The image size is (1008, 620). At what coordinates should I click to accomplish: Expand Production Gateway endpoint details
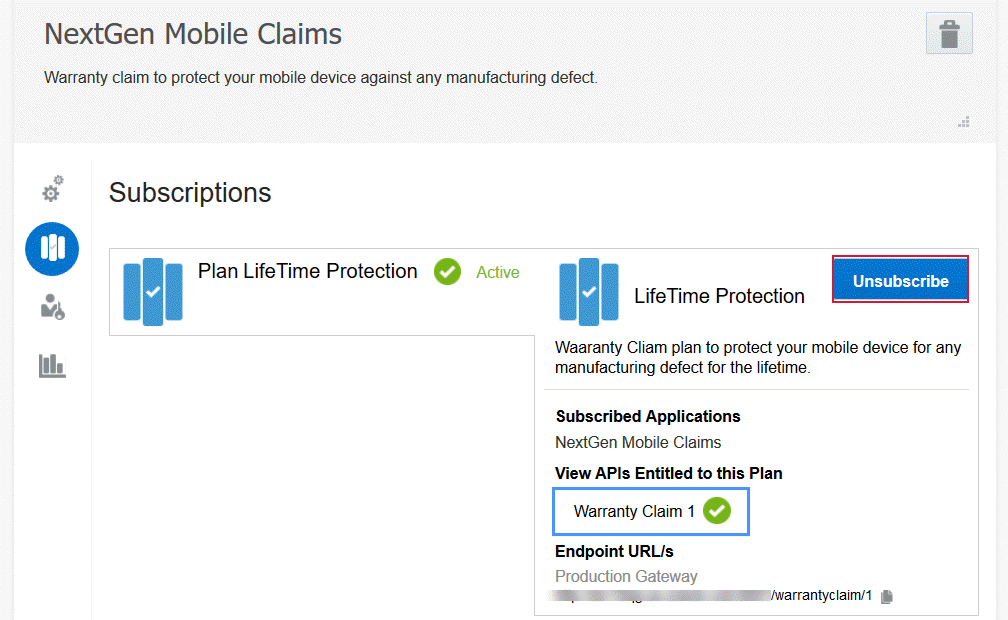click(626, 576)
